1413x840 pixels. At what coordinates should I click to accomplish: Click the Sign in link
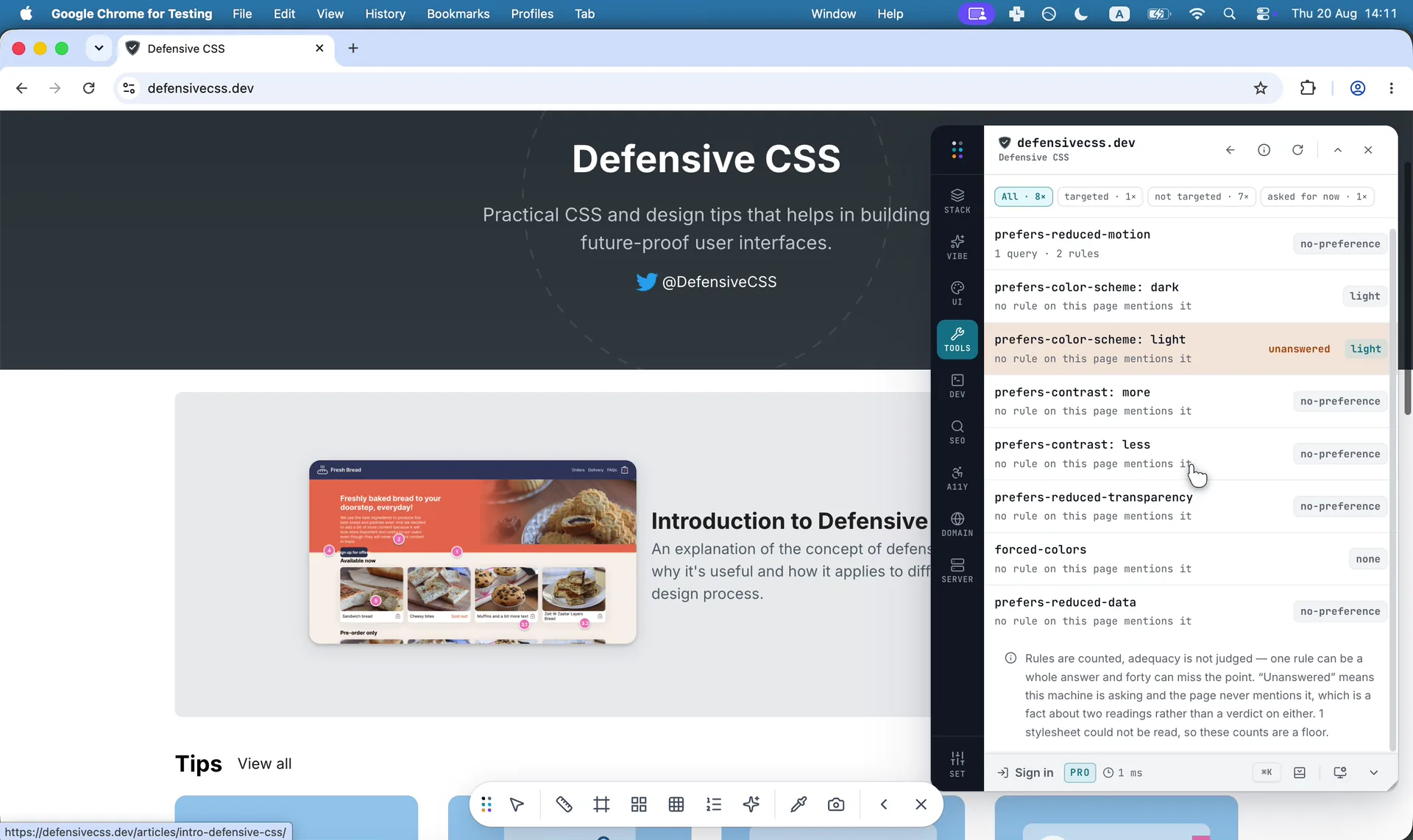point(1025,773)
